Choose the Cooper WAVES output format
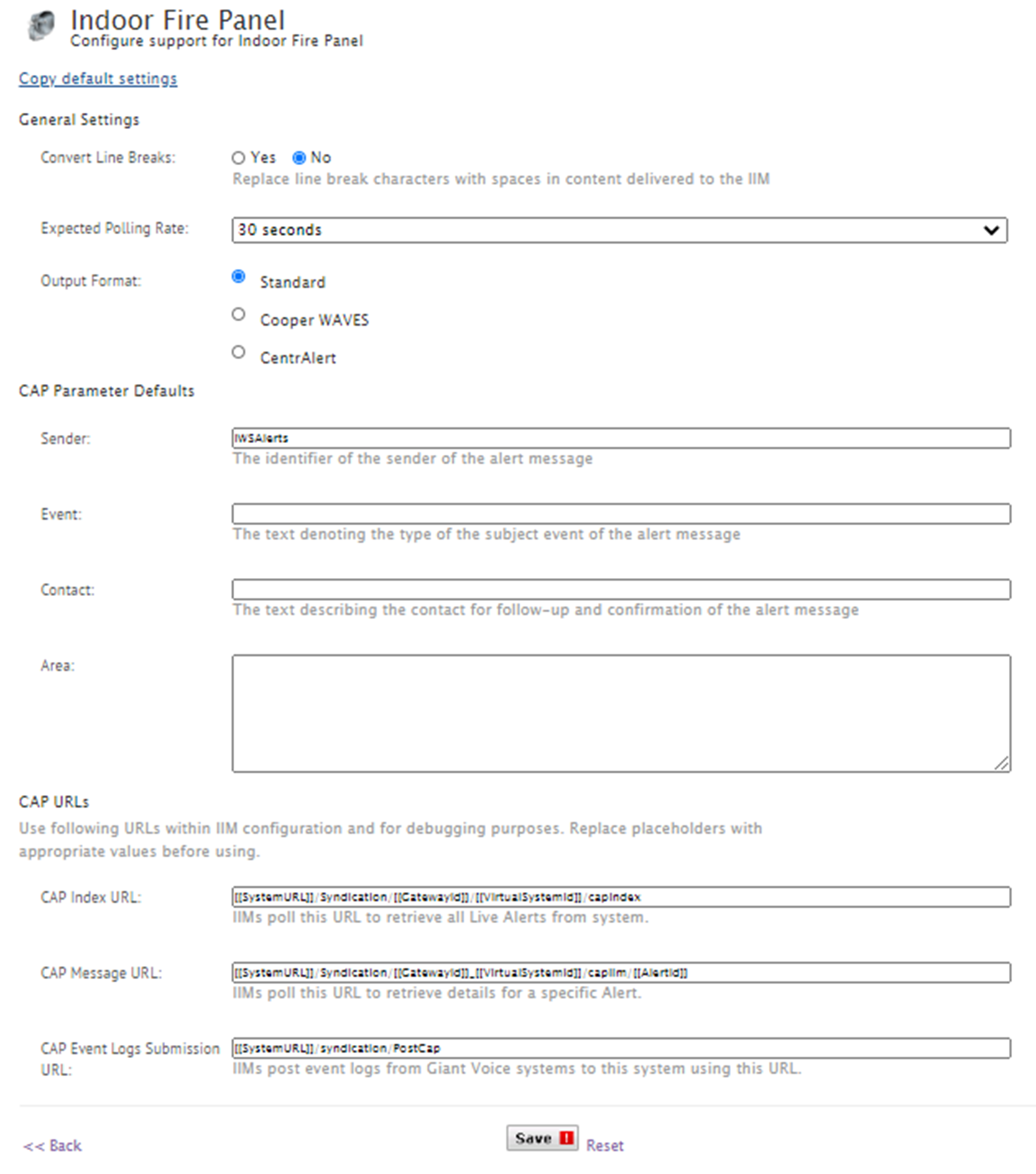Viewport: 1036px width, 1174px height. tap(239, 315)
